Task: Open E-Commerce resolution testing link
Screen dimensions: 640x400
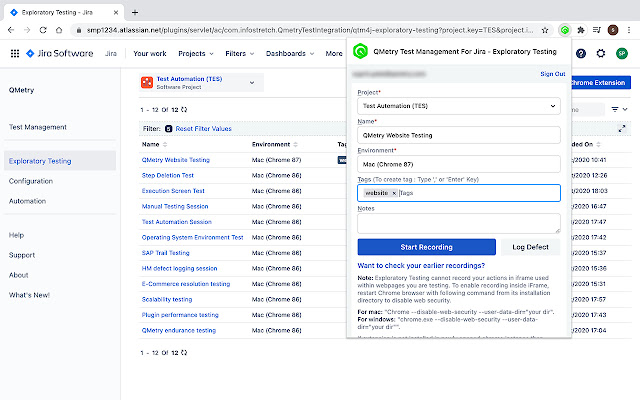Action: (186, 284)
